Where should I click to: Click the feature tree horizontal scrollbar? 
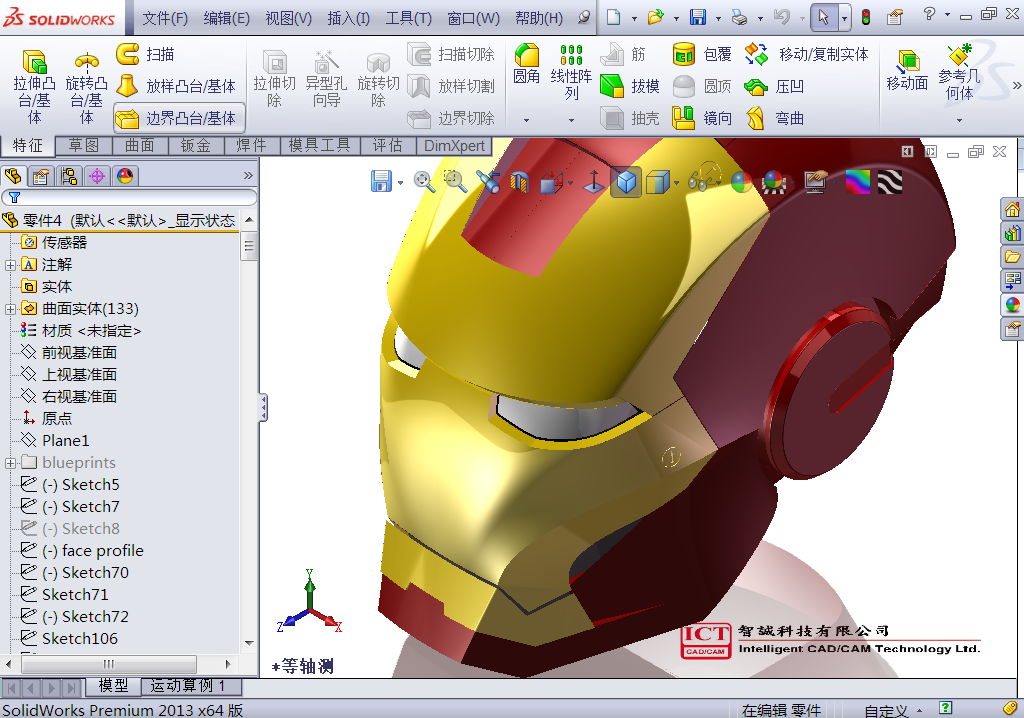click(109, 664)
